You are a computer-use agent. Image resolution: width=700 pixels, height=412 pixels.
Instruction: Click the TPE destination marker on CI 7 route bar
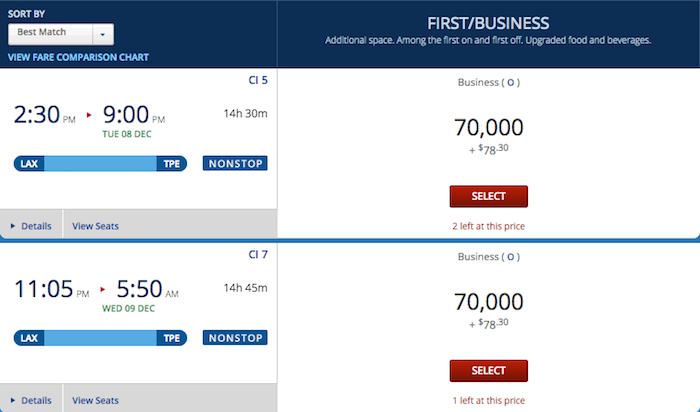171,338
